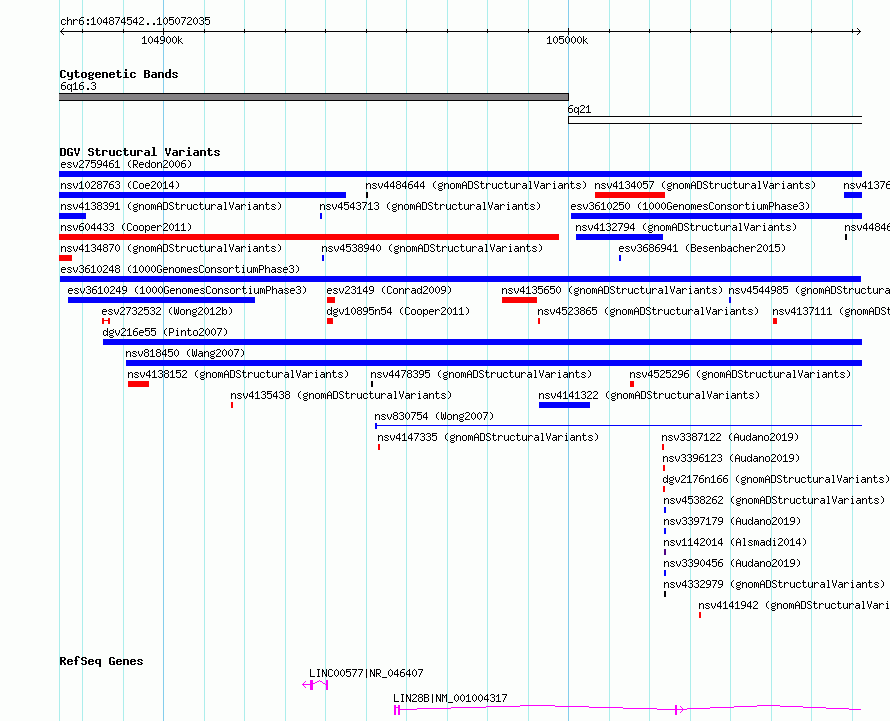Select nsv4525296 variant label
Viewport: 890px width, 721px height.
tap(740, 374)
